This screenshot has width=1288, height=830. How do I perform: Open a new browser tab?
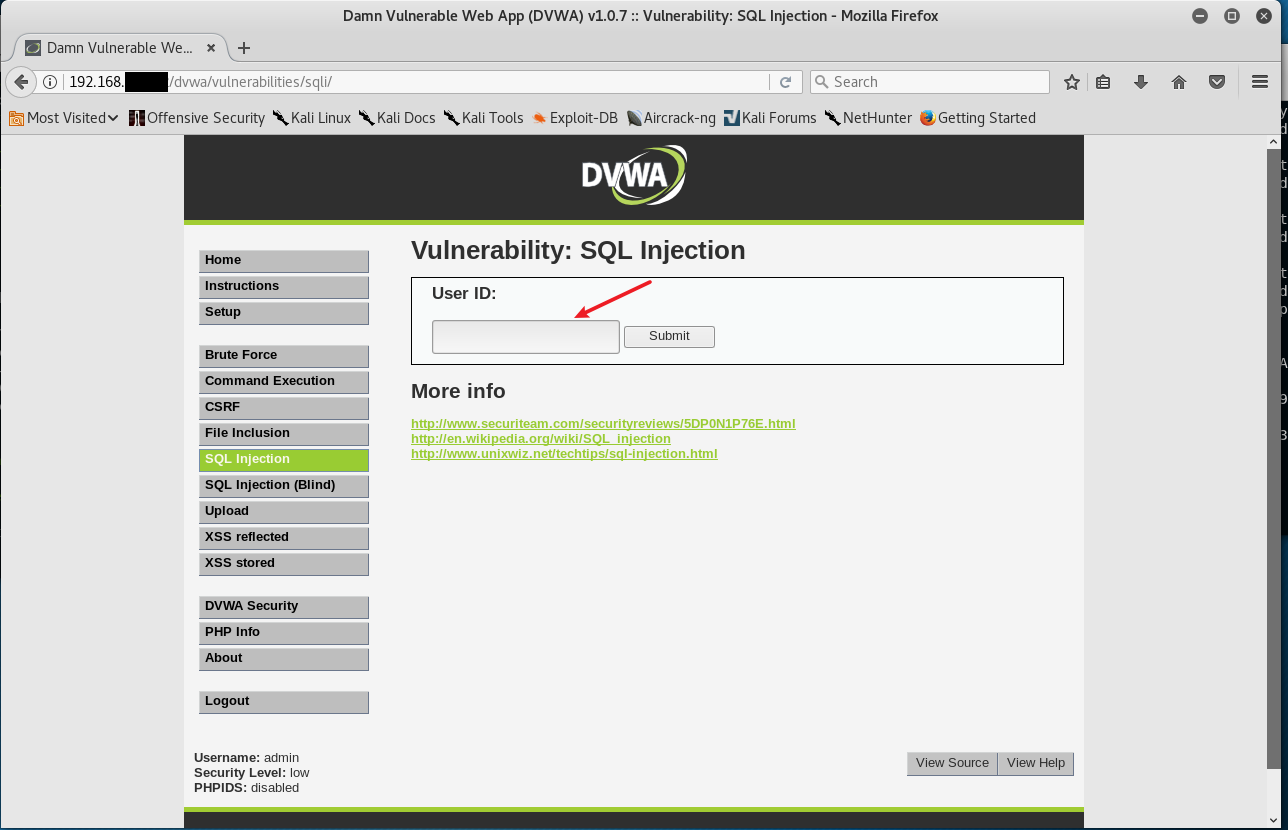click(243, 47)
